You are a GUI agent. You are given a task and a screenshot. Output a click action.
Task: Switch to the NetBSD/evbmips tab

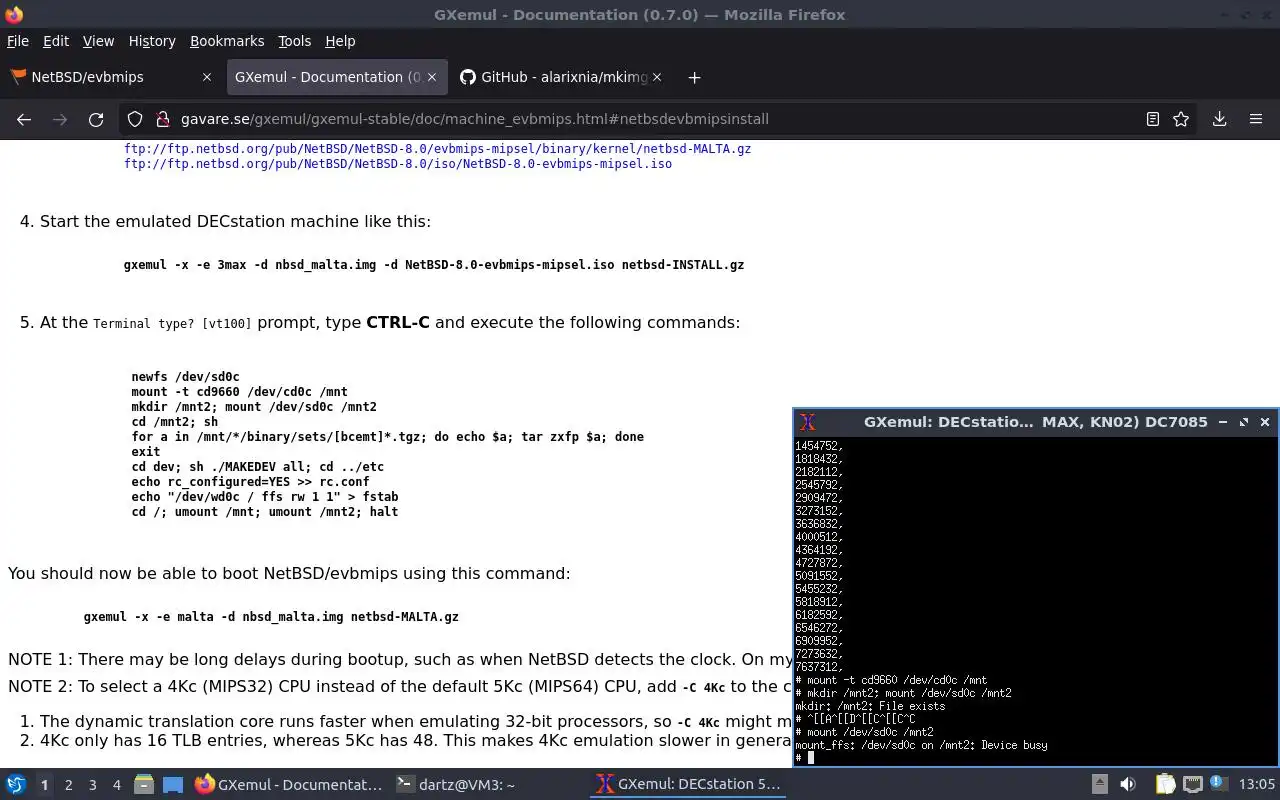tap(111, 77)
